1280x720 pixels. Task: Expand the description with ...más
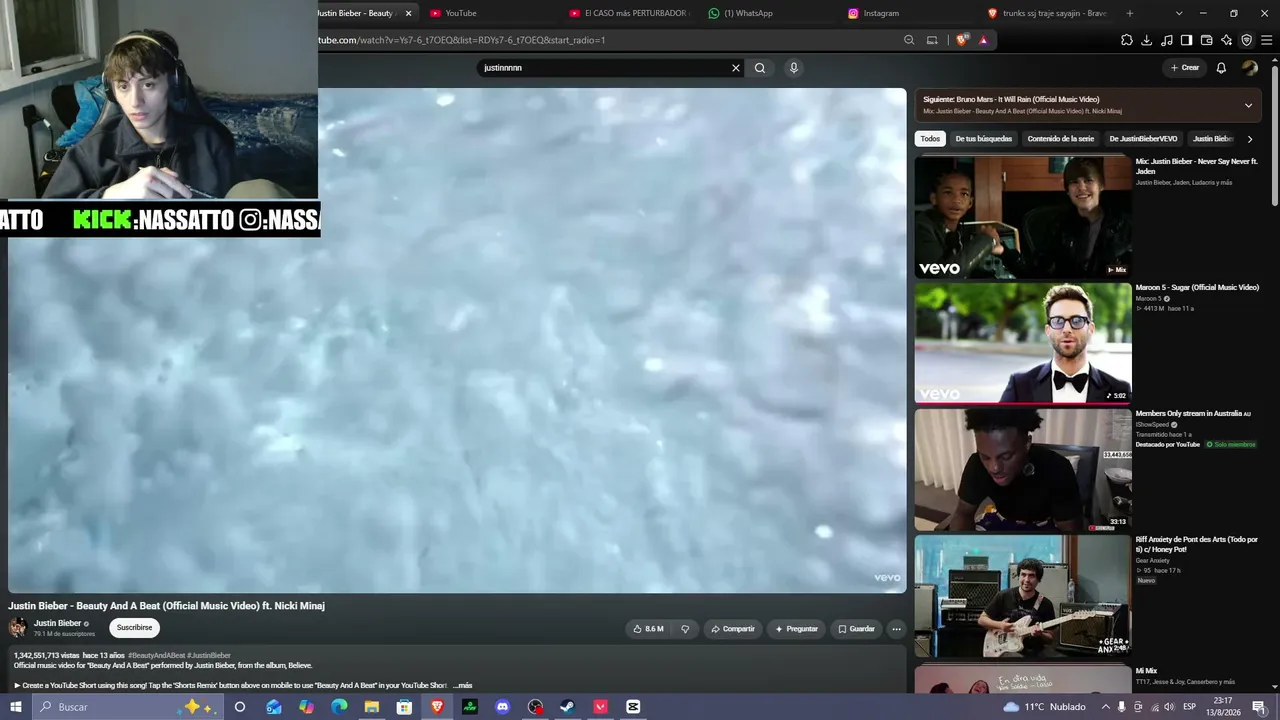[462, 685]
